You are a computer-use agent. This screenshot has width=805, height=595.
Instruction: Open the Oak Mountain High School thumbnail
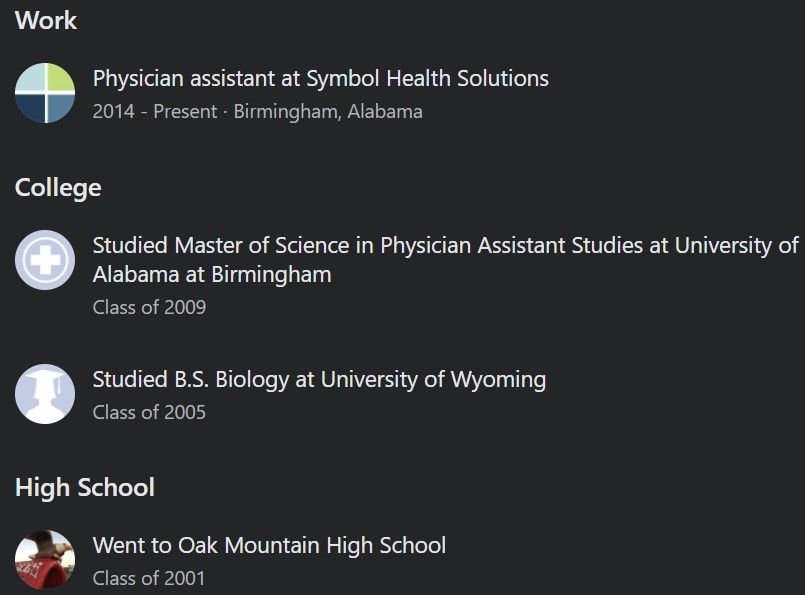coord(45,560)
